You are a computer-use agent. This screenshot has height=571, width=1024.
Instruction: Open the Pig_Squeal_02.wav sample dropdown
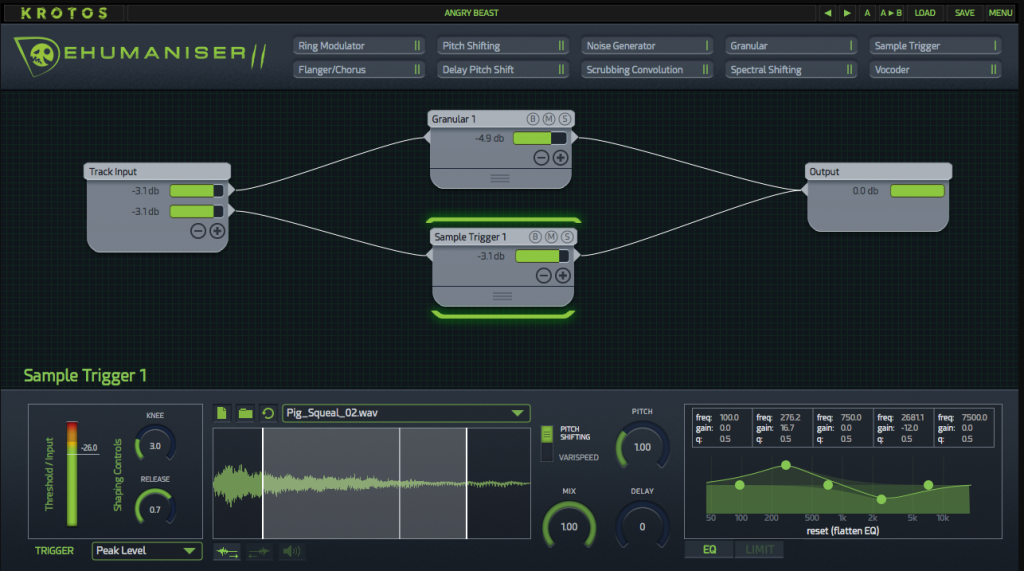coord(406,413)
